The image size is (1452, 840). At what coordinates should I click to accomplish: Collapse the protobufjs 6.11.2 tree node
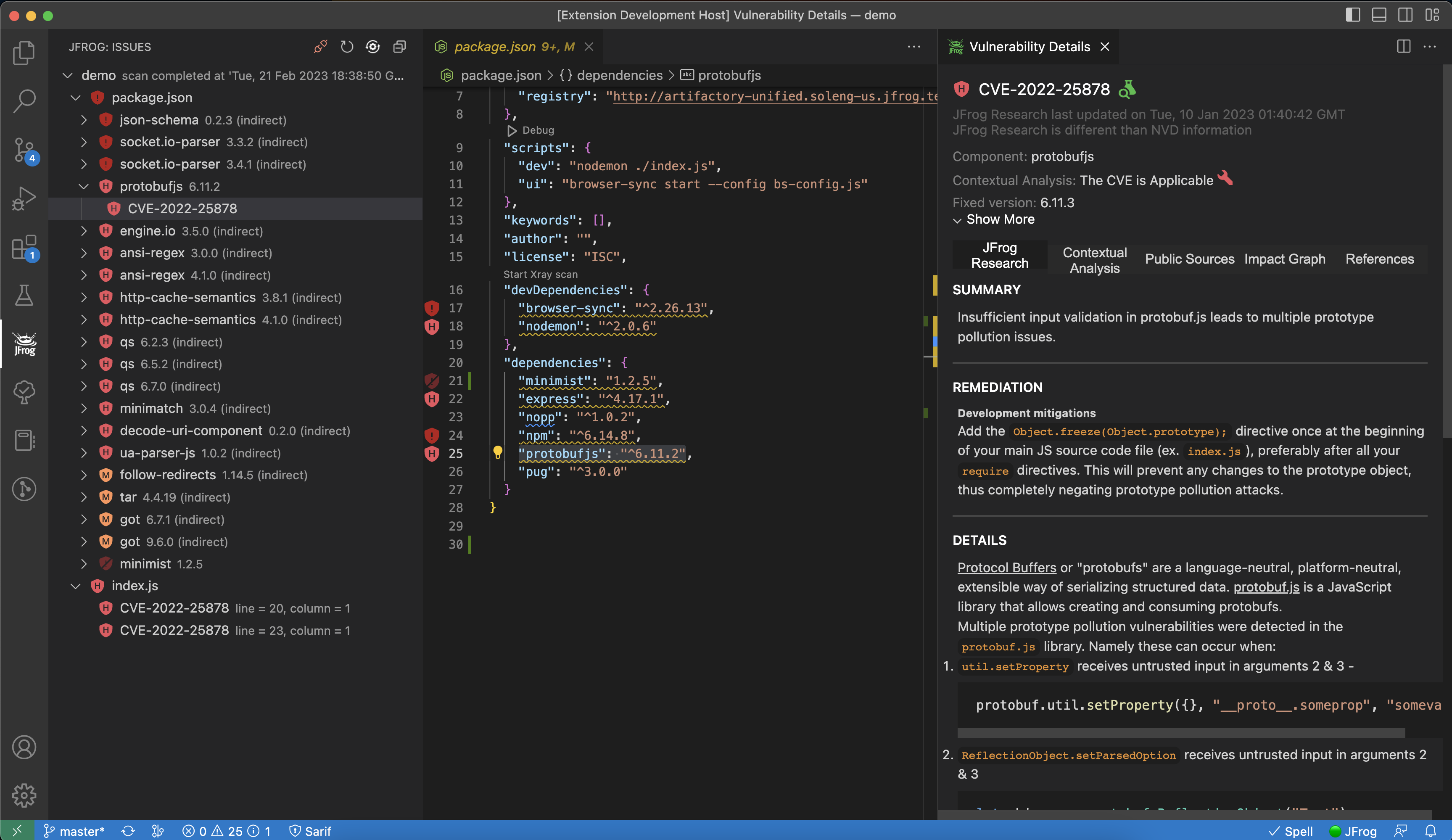tap(84, 186)
